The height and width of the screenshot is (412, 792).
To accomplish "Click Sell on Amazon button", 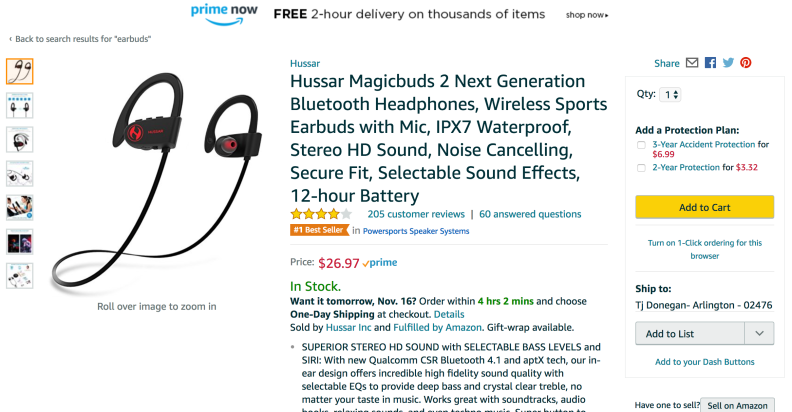I will coord(737,405).
